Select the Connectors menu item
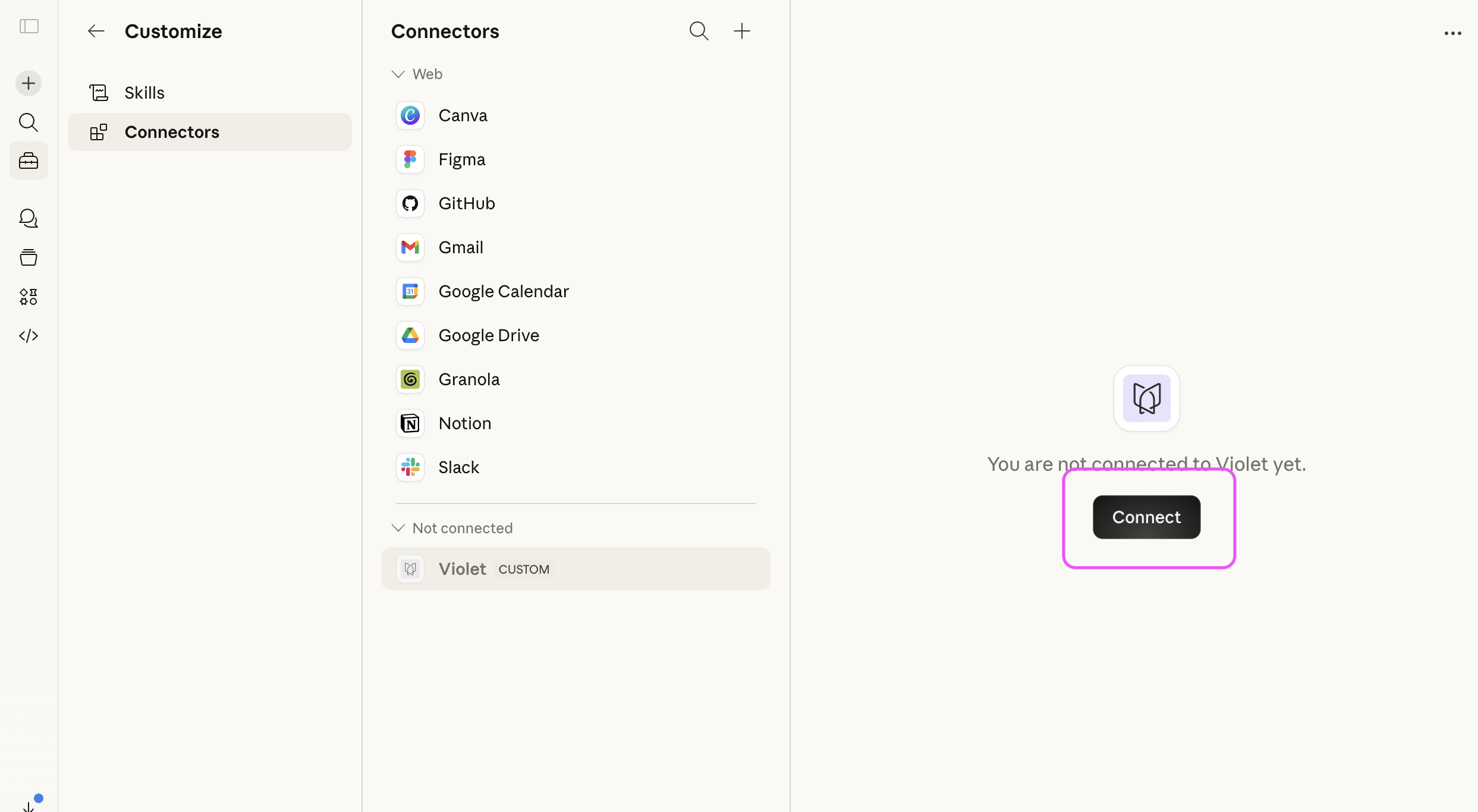 coord(172,132)
